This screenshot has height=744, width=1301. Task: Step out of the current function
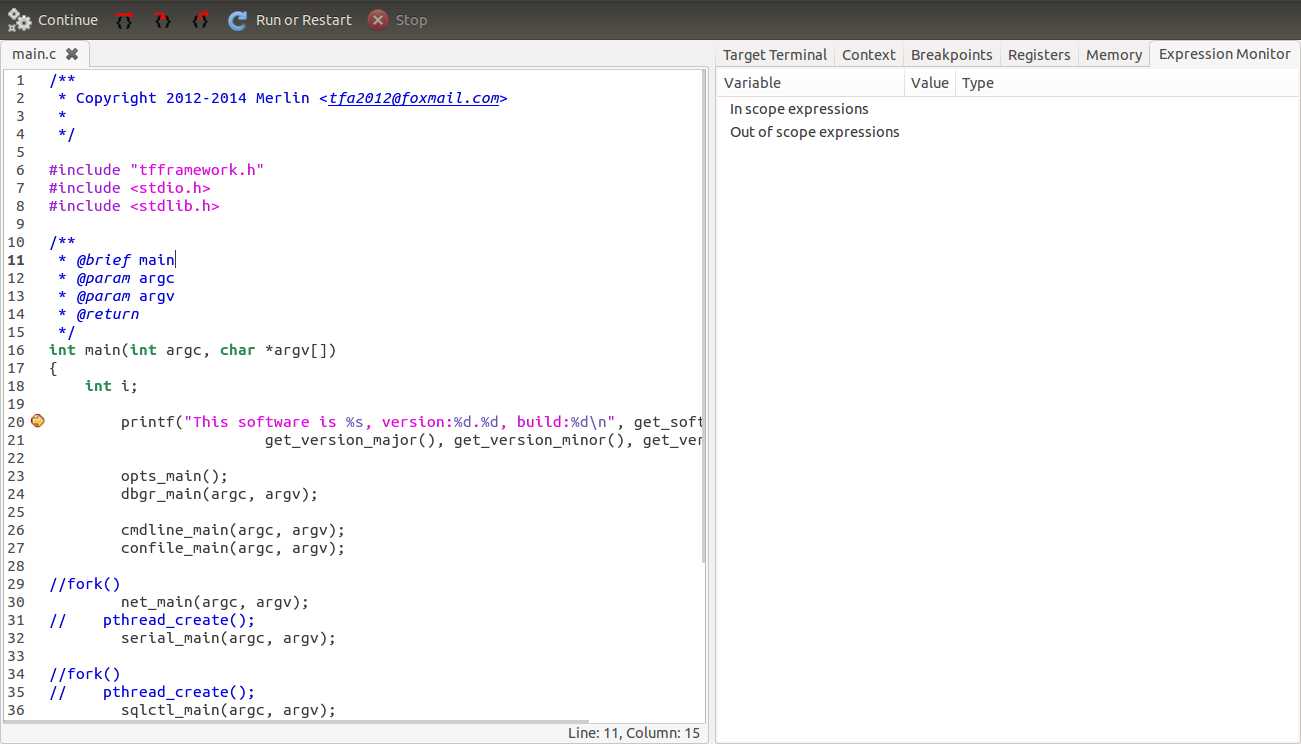pos(200,20)
